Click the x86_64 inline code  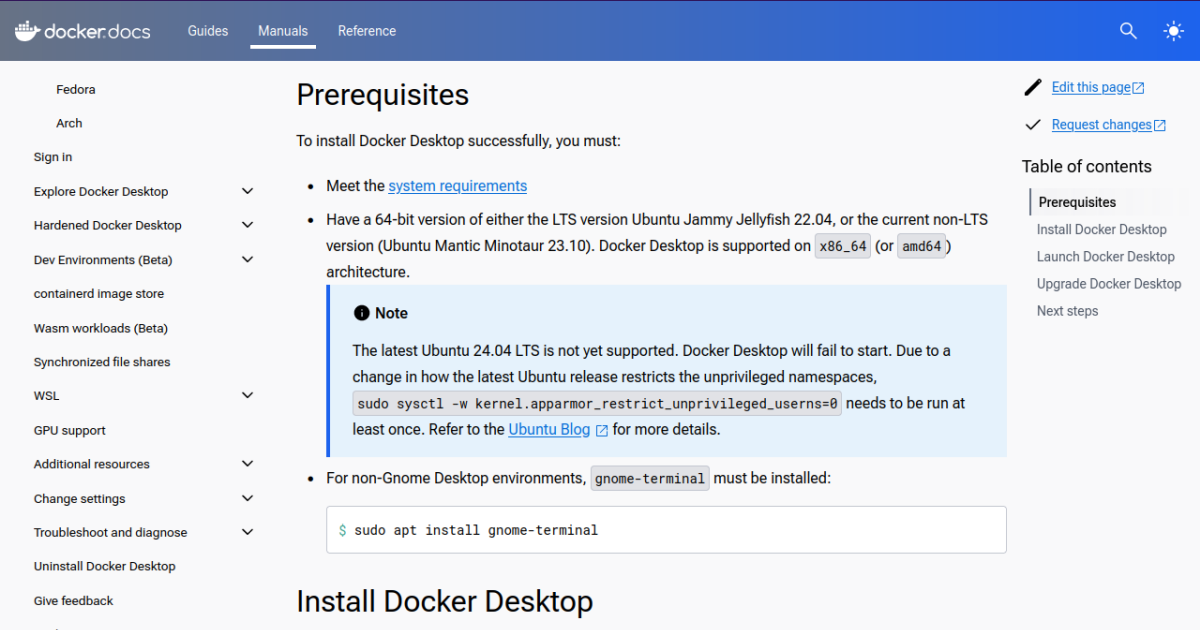pos(842,247)
